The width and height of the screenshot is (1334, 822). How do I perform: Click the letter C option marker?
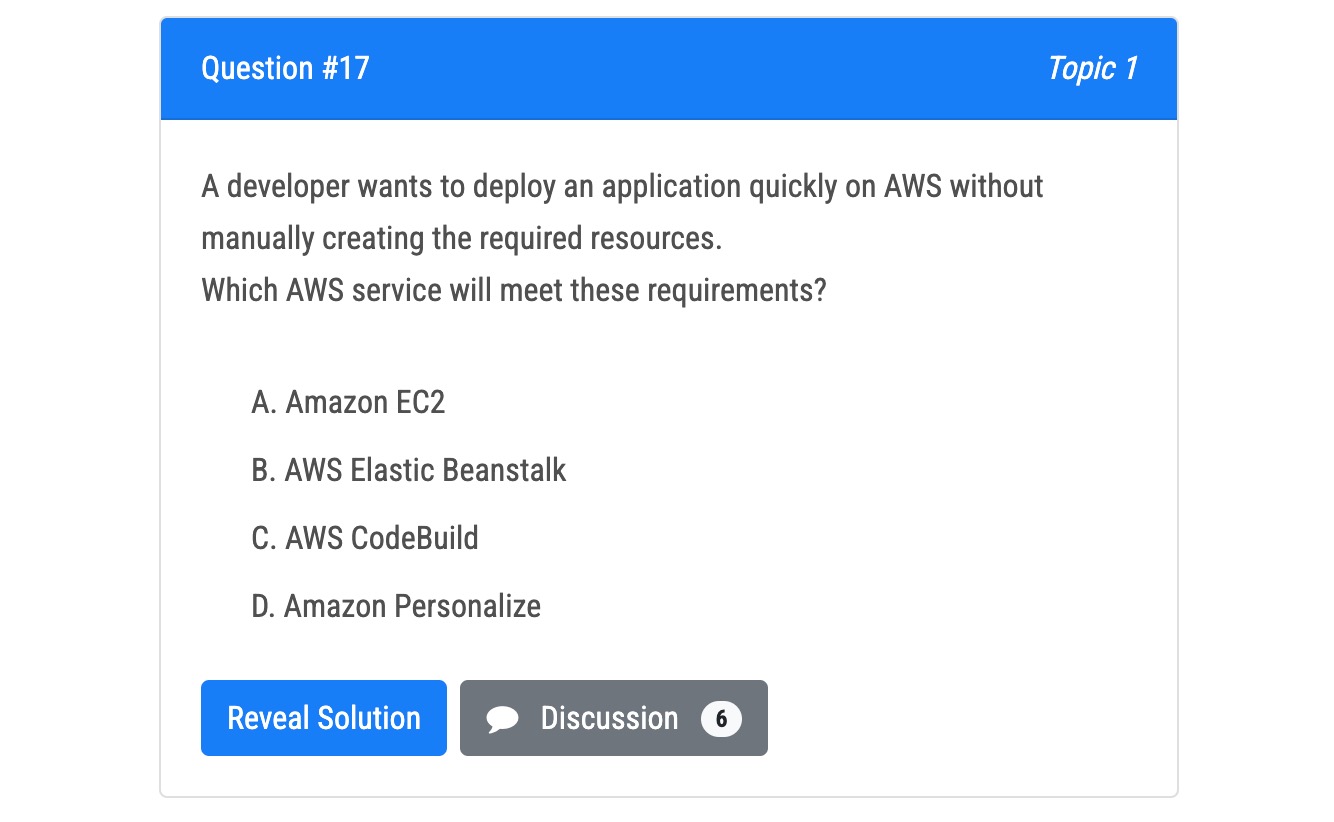pyautogui.click(x=262, y=538)
